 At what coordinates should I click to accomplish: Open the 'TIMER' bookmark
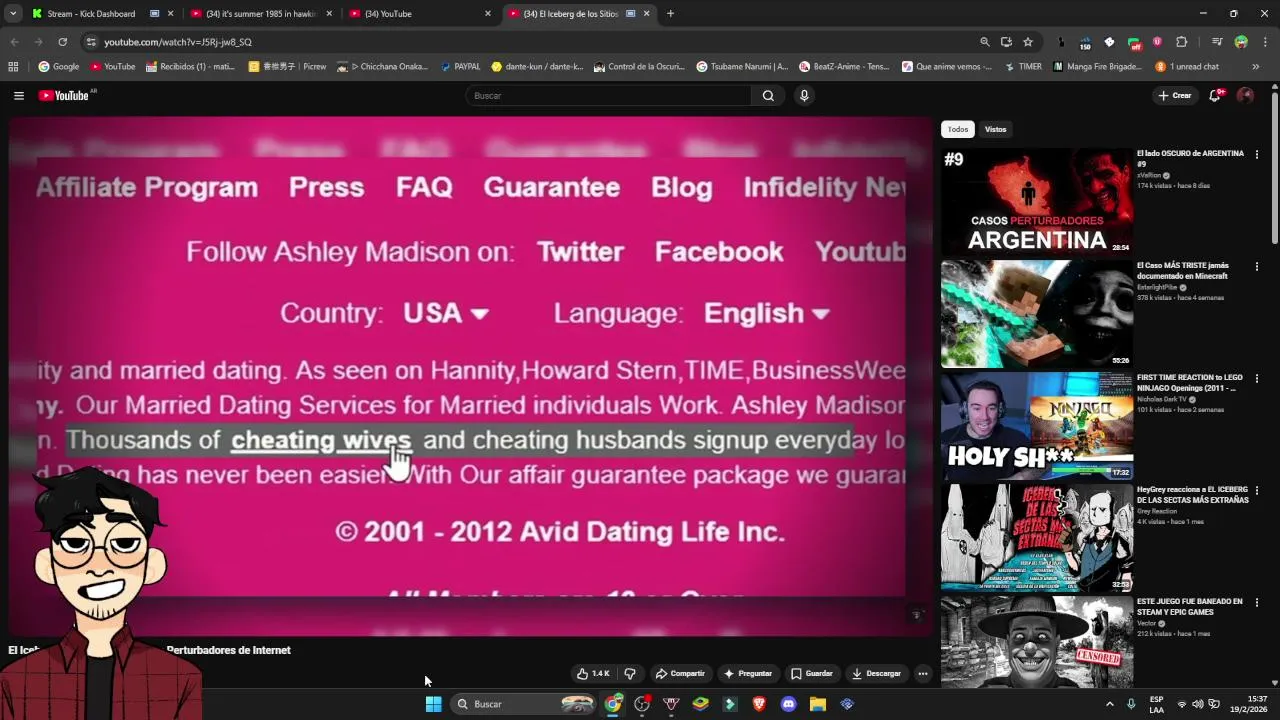1023,67
